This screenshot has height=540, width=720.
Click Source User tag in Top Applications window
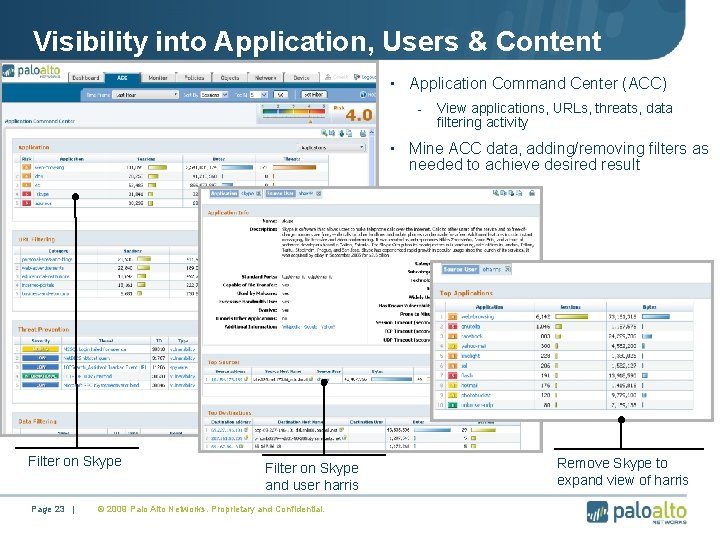[461, 270]
